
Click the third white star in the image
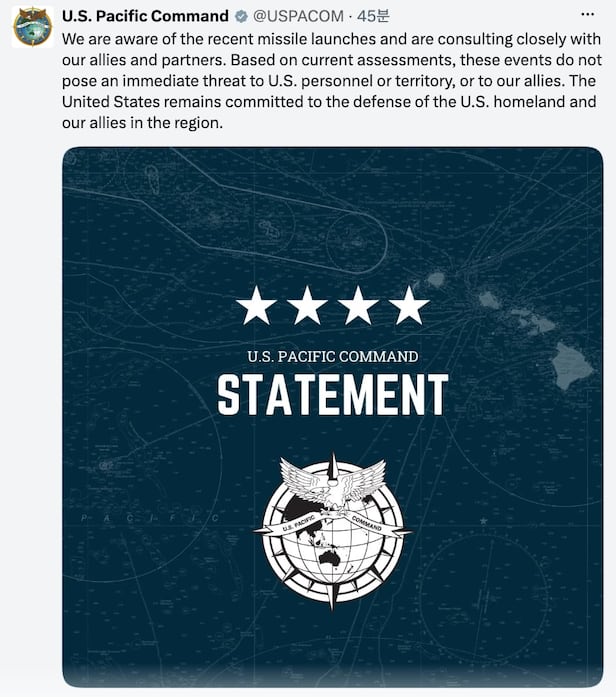tap(358, 305)
